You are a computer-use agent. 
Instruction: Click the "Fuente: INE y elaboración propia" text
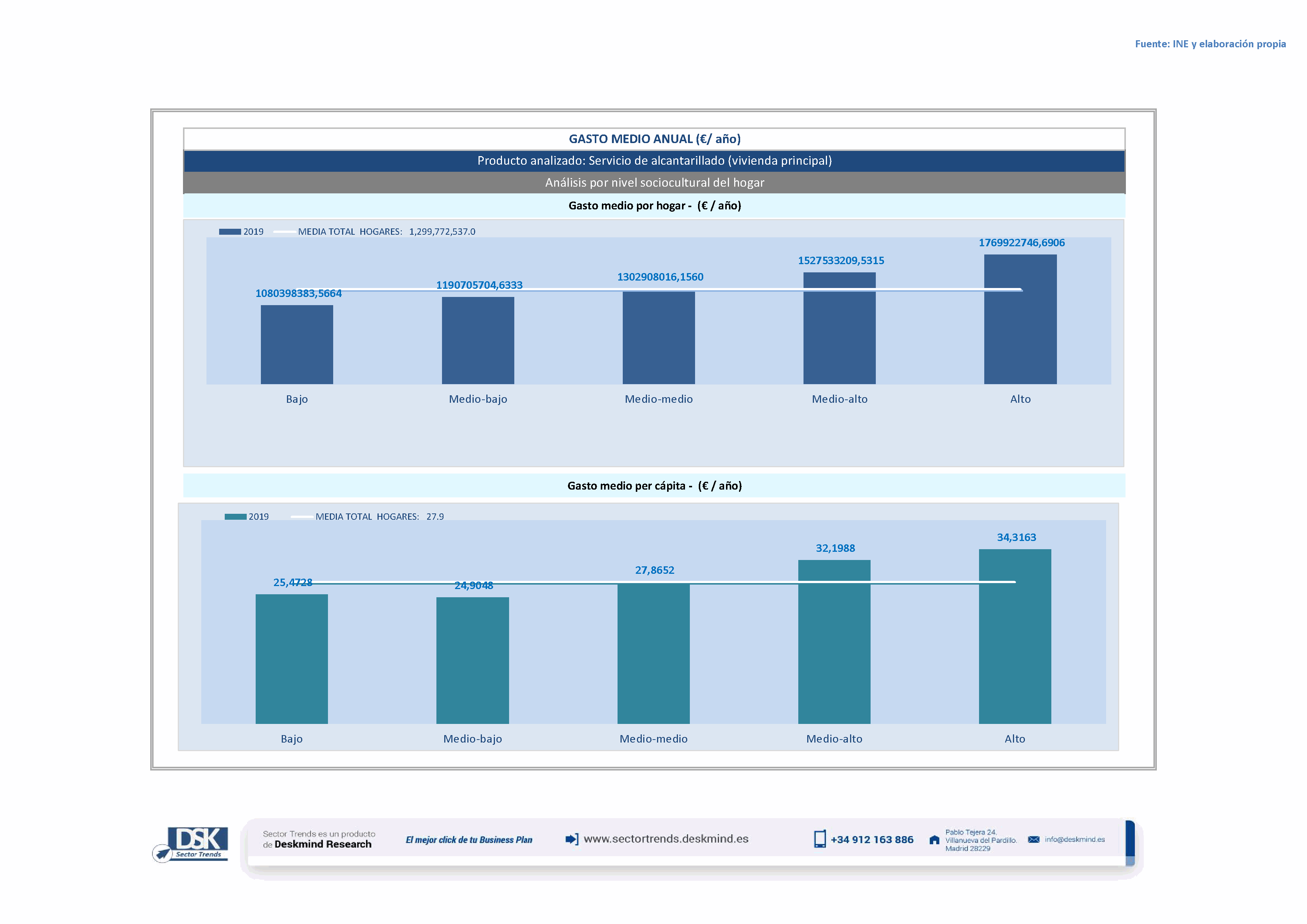tap(1210, 44)
